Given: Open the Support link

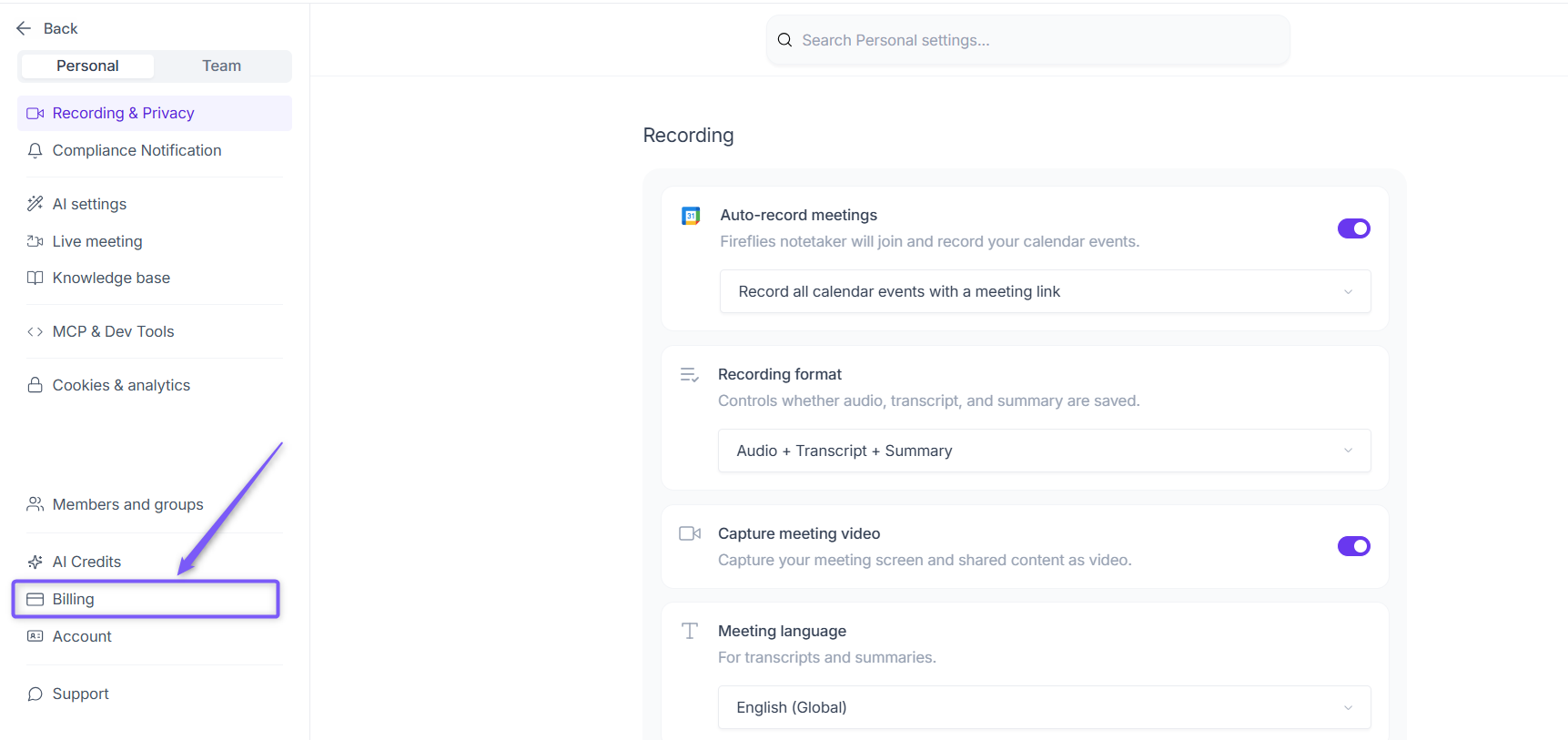Looking at the screenshot, I should [x=155, y=694].
